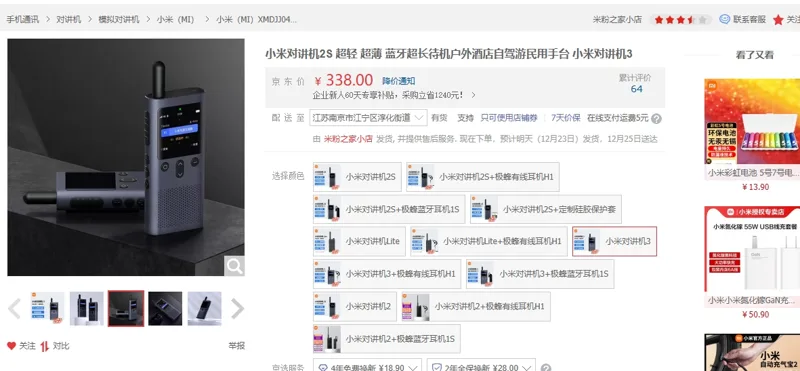Click the 举报 report link

point(237,345)
